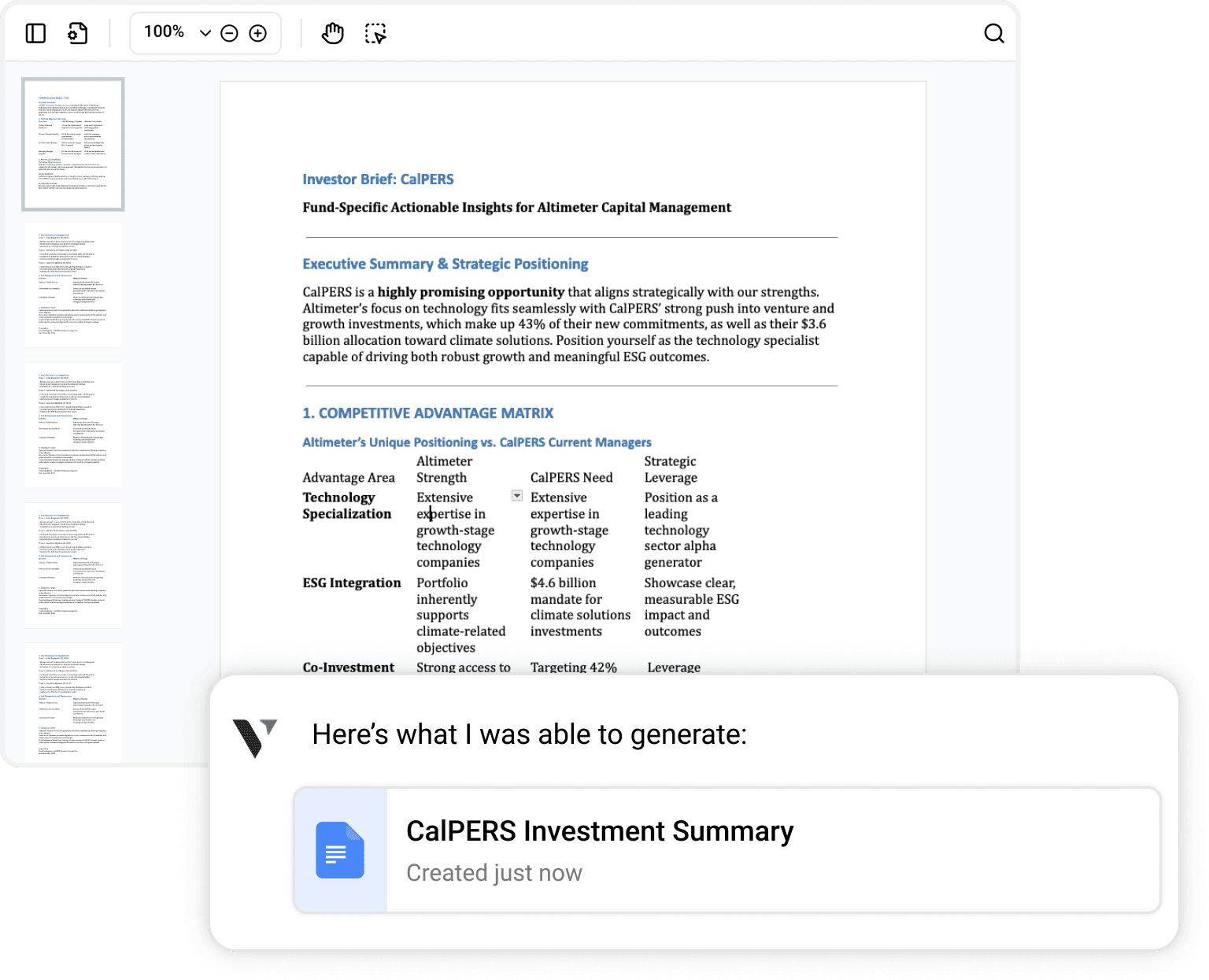Click the "CalPERS Need" column header
Image resolution: width=1209 pixels, height=980 pixels.
coord(571,478)
